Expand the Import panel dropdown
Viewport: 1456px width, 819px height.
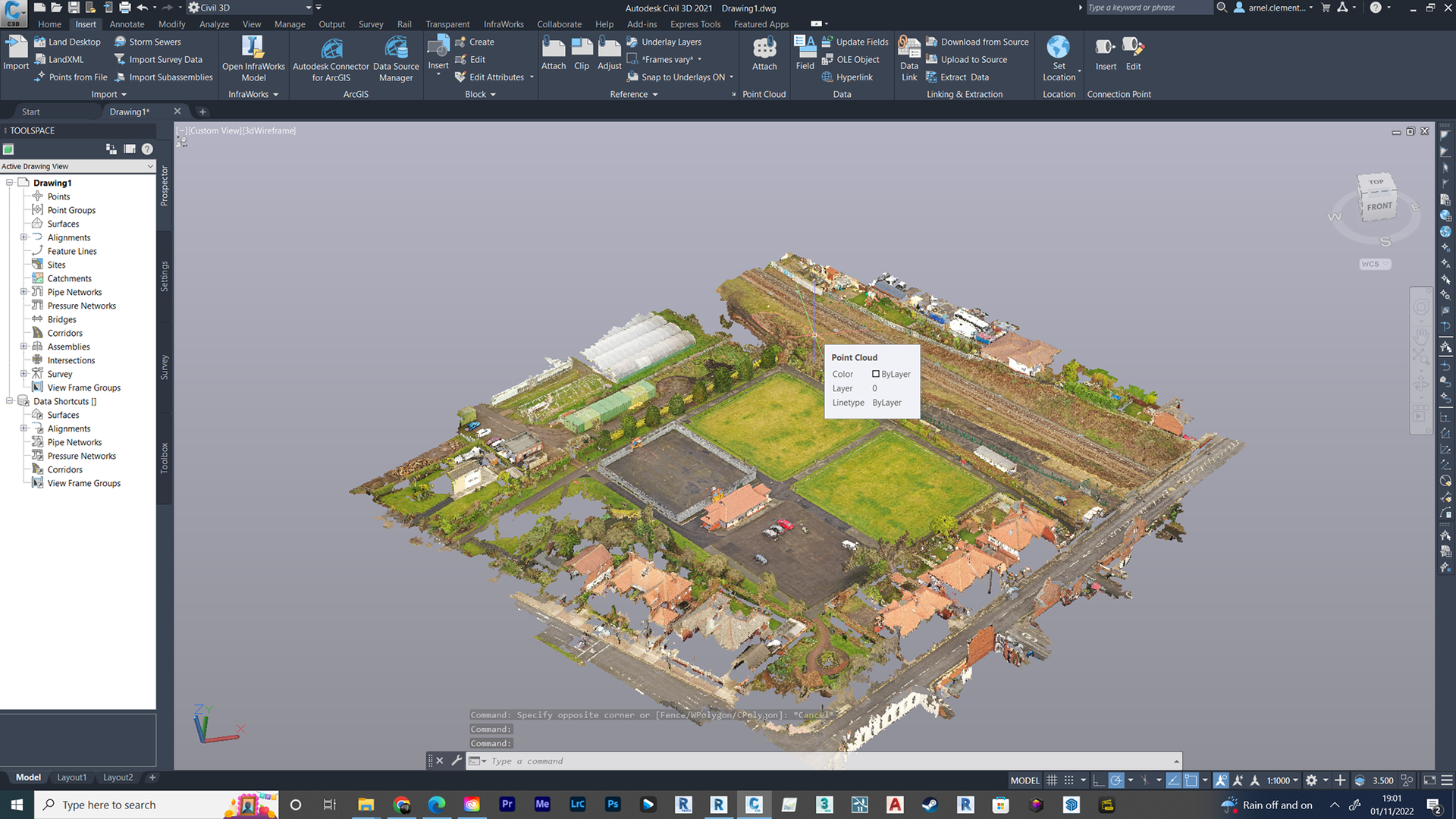pyautogui.click(x=108, y=95)
